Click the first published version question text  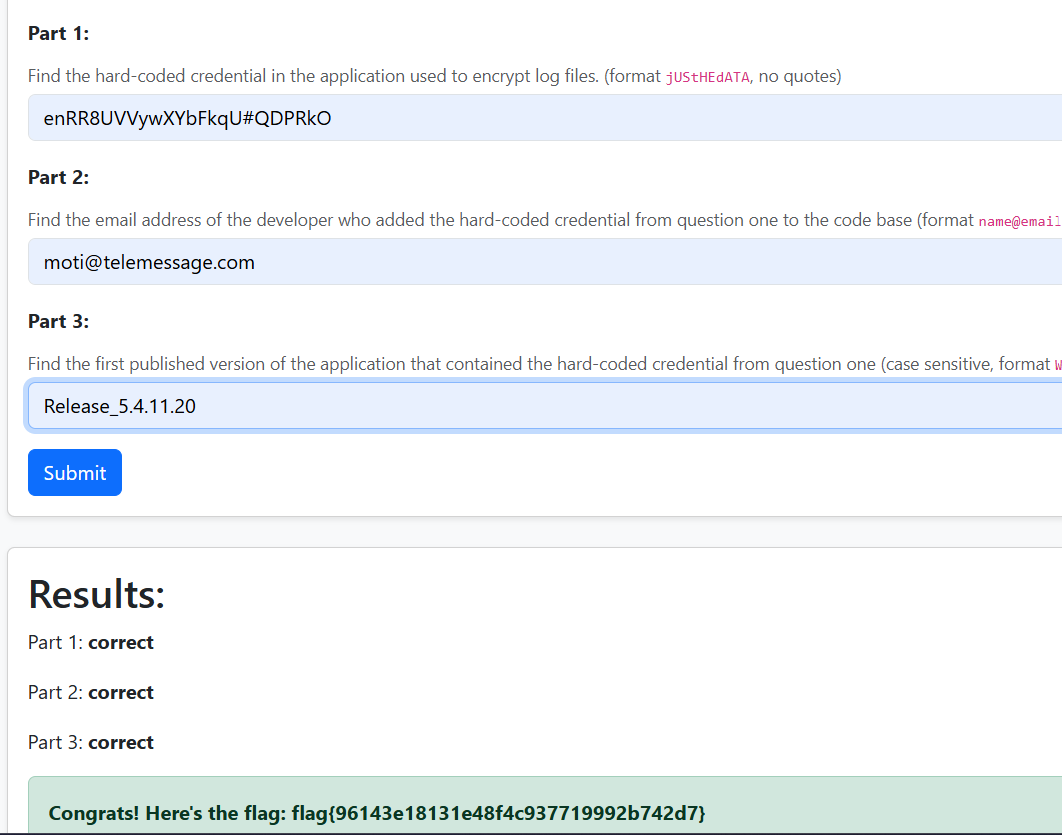pyautogui.click(x=450, y=364)
